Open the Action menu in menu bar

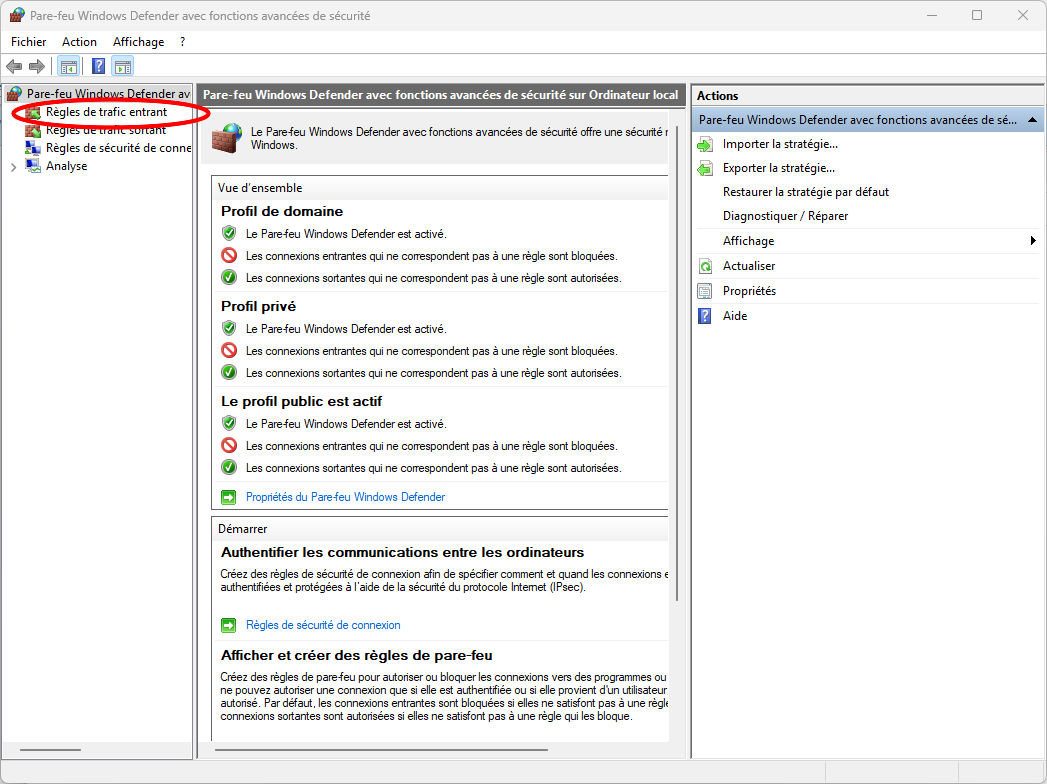(79, 42)
